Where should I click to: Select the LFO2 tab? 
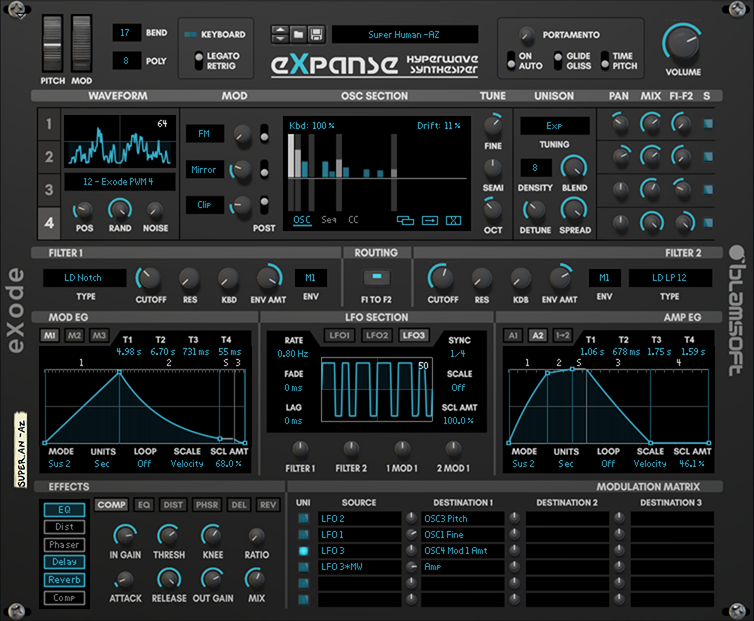pos(377,335)
